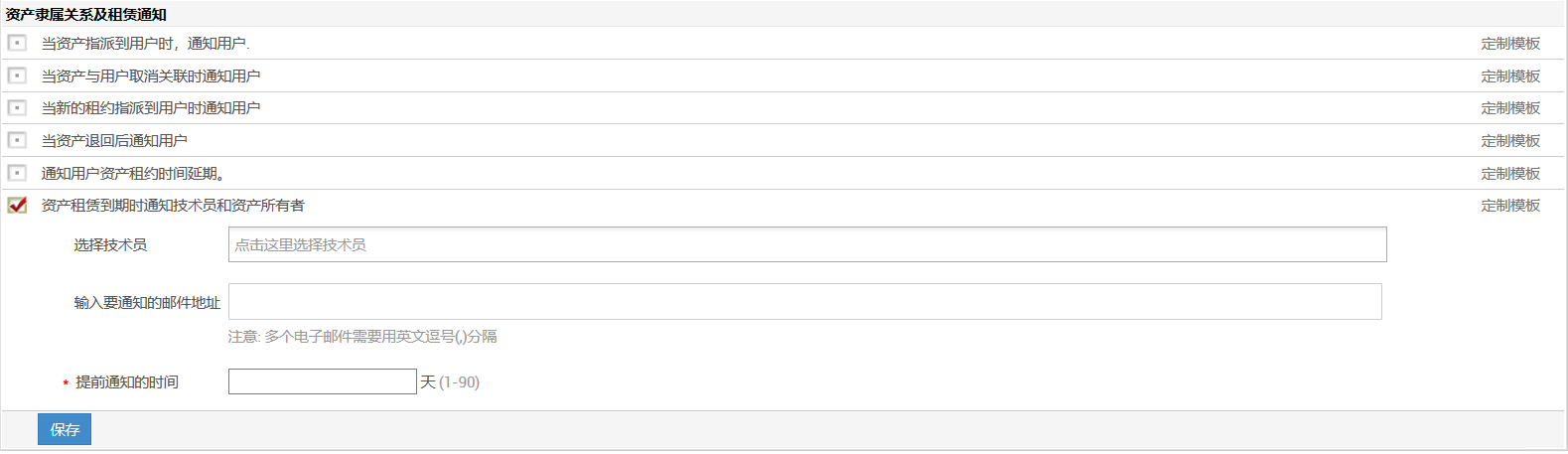This screenshot has width=1568, height=454.
Task: Click 定制模板 for asset returned notification
Action: click(1509, 141)
